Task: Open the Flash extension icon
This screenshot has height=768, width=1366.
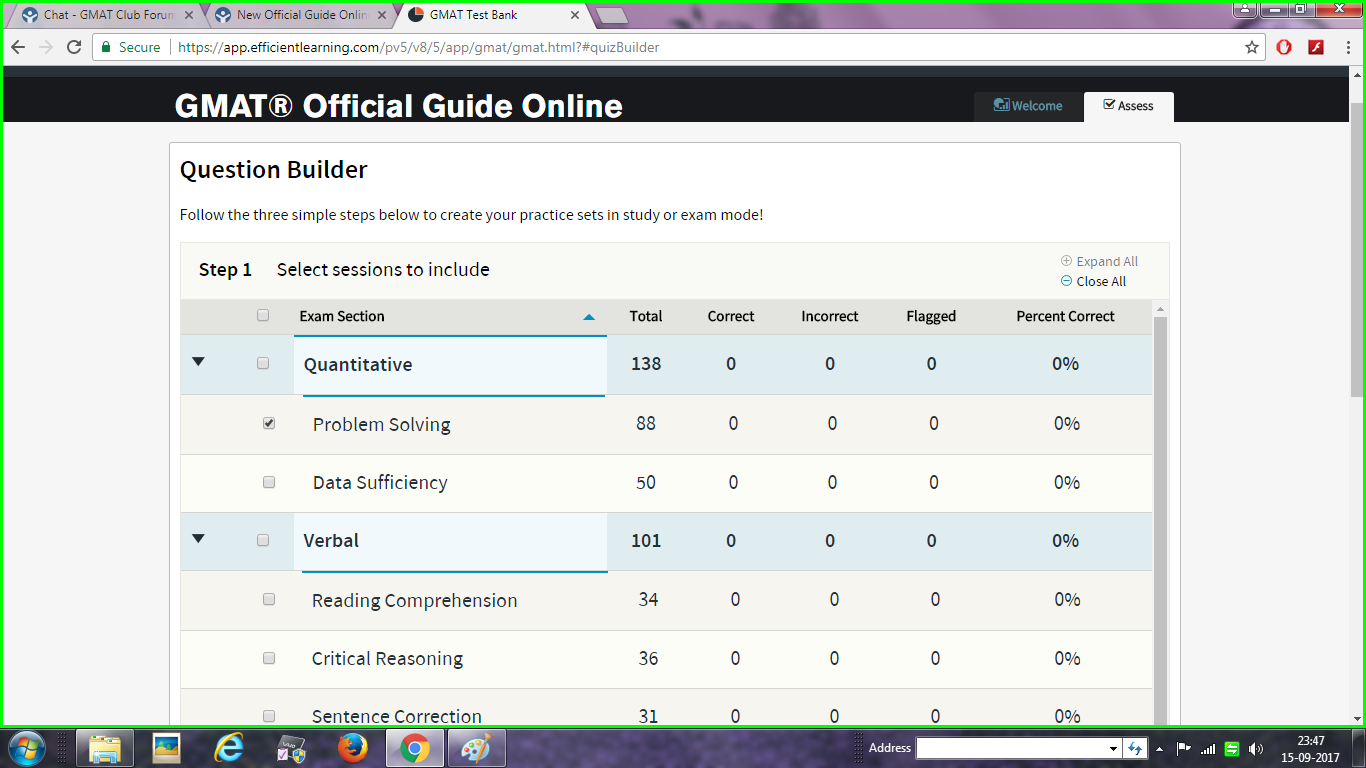Action: tap(1317, 47)
